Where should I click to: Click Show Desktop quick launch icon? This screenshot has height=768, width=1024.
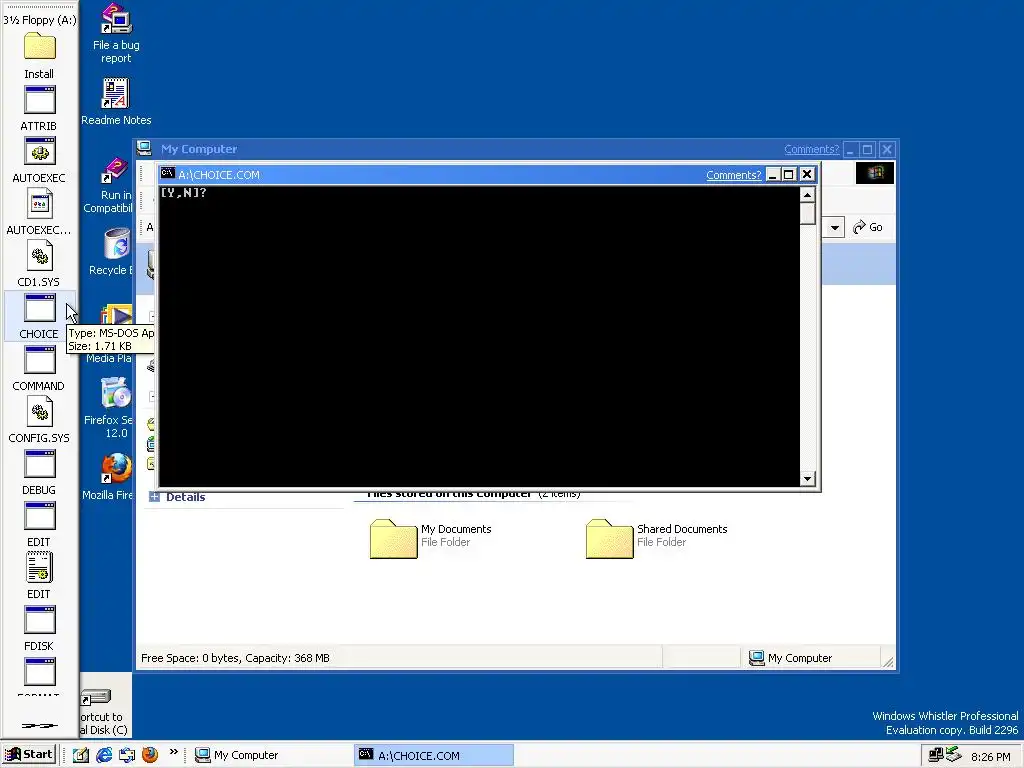[x=81, y=755]
